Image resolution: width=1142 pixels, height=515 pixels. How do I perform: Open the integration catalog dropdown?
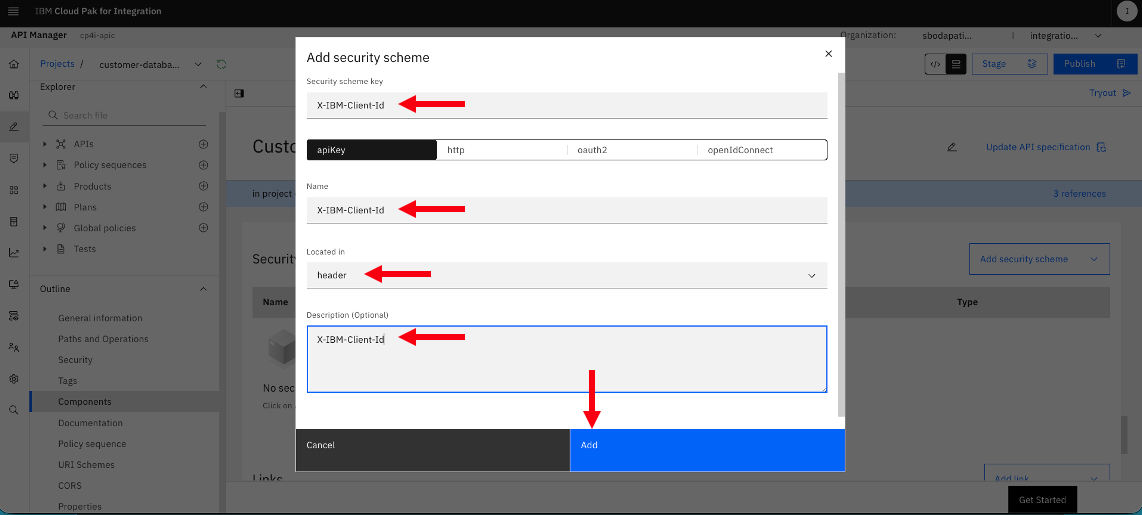[x=1065, y=35]
